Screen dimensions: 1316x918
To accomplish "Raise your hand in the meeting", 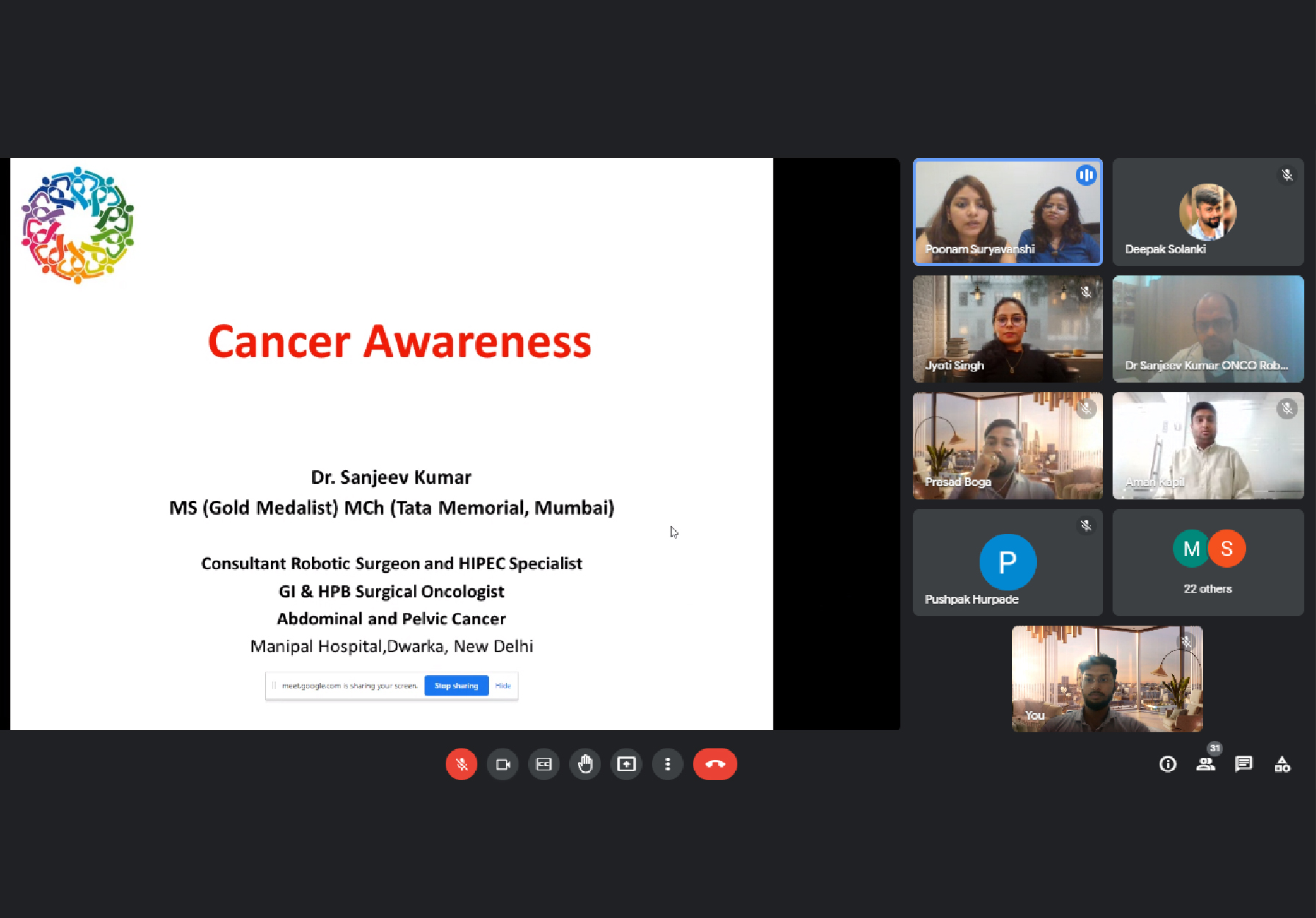I will click(585, 765).
